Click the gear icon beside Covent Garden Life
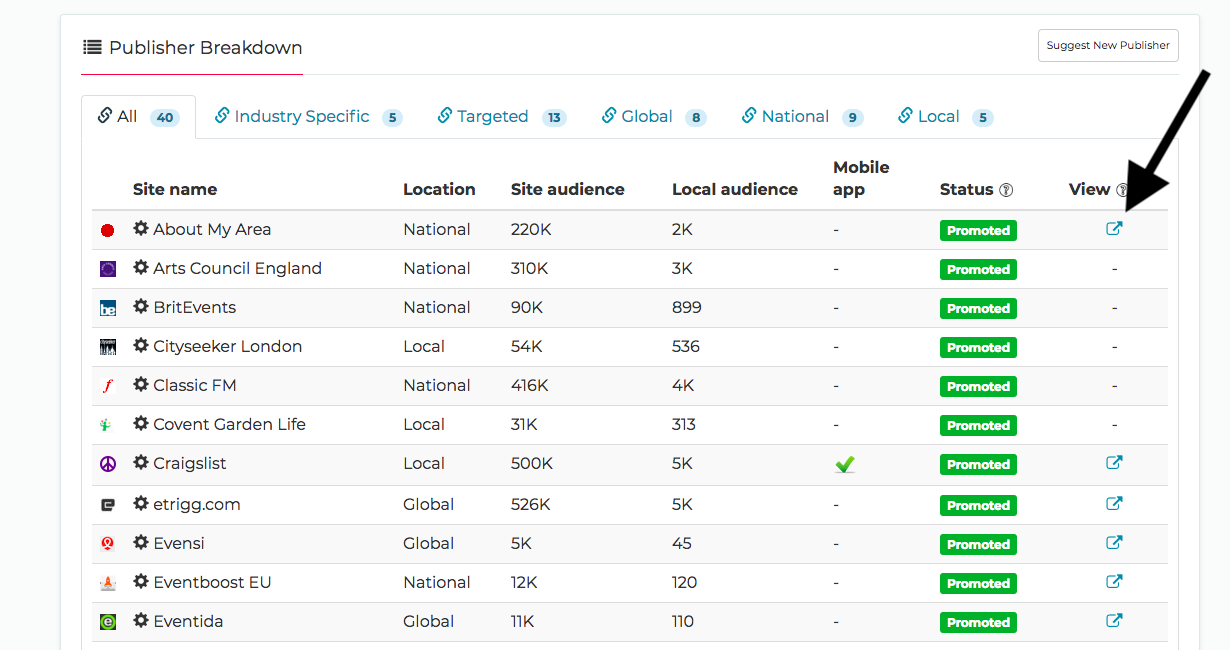Viewport: 1230px width, 650px height. pos(141,424)
